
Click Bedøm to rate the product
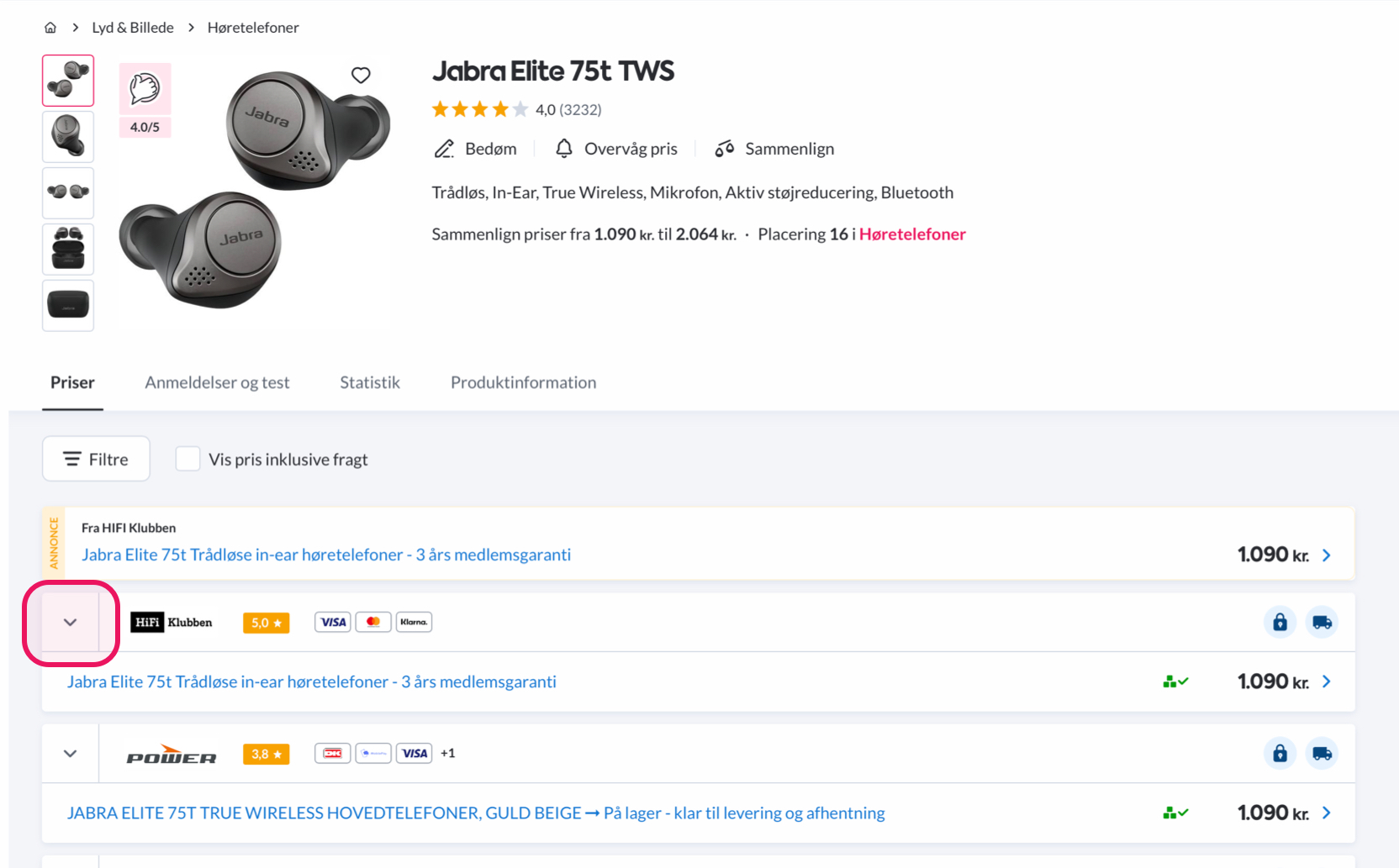point(475,149)
